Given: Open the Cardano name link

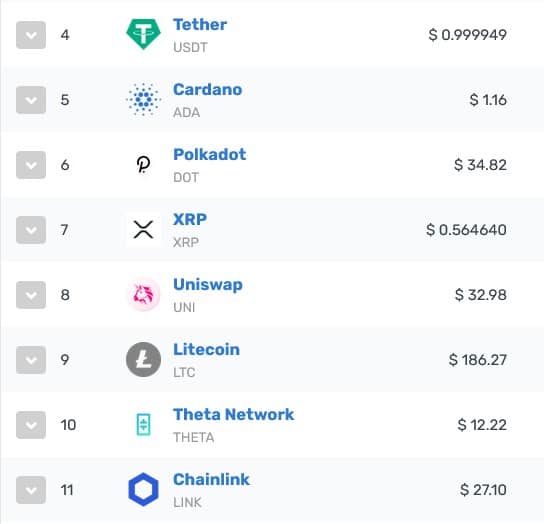Looking at the screenshot, I should (207, 90).
